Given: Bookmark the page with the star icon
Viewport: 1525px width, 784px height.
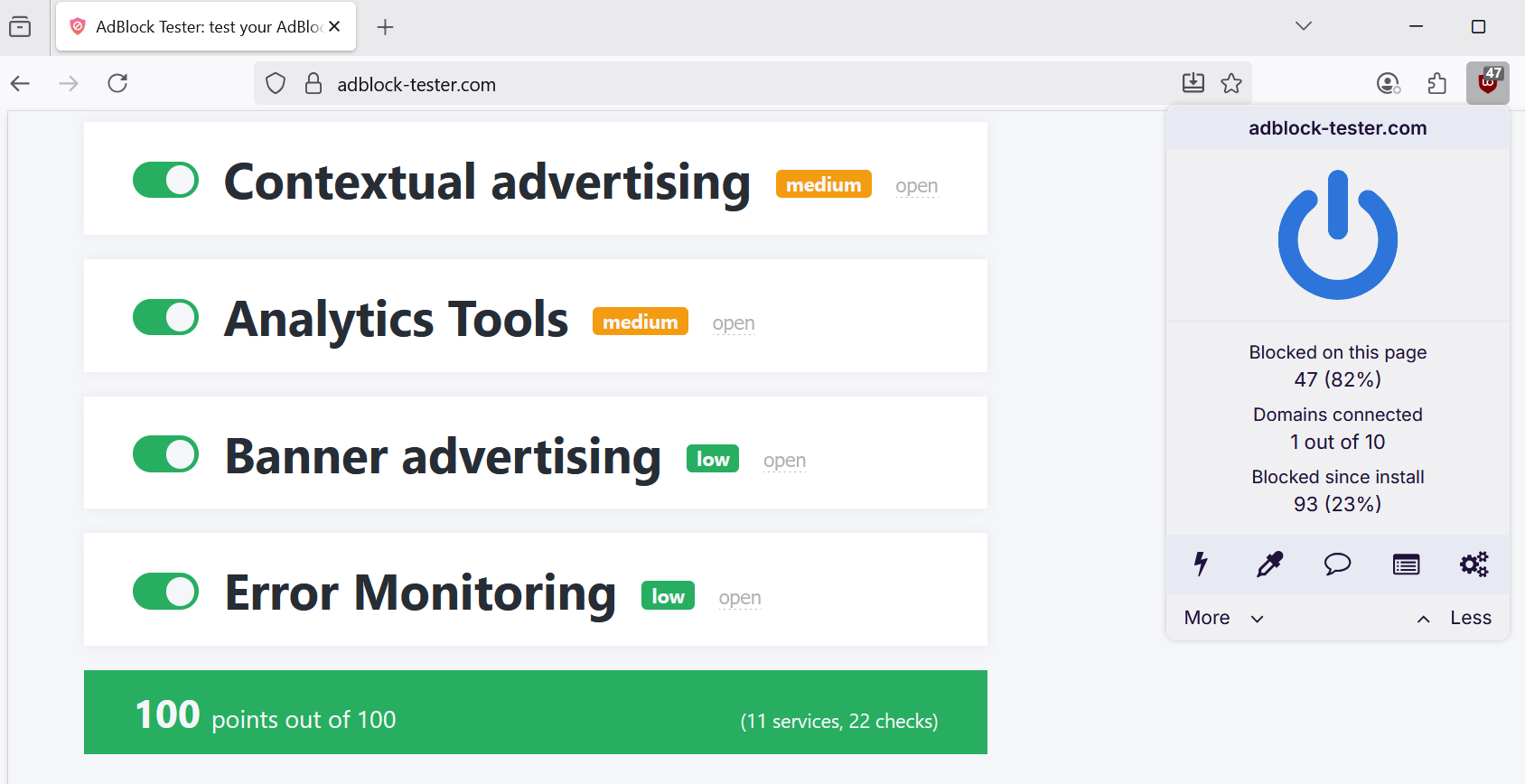Looking at the screenshot, I should (1232, 83).
